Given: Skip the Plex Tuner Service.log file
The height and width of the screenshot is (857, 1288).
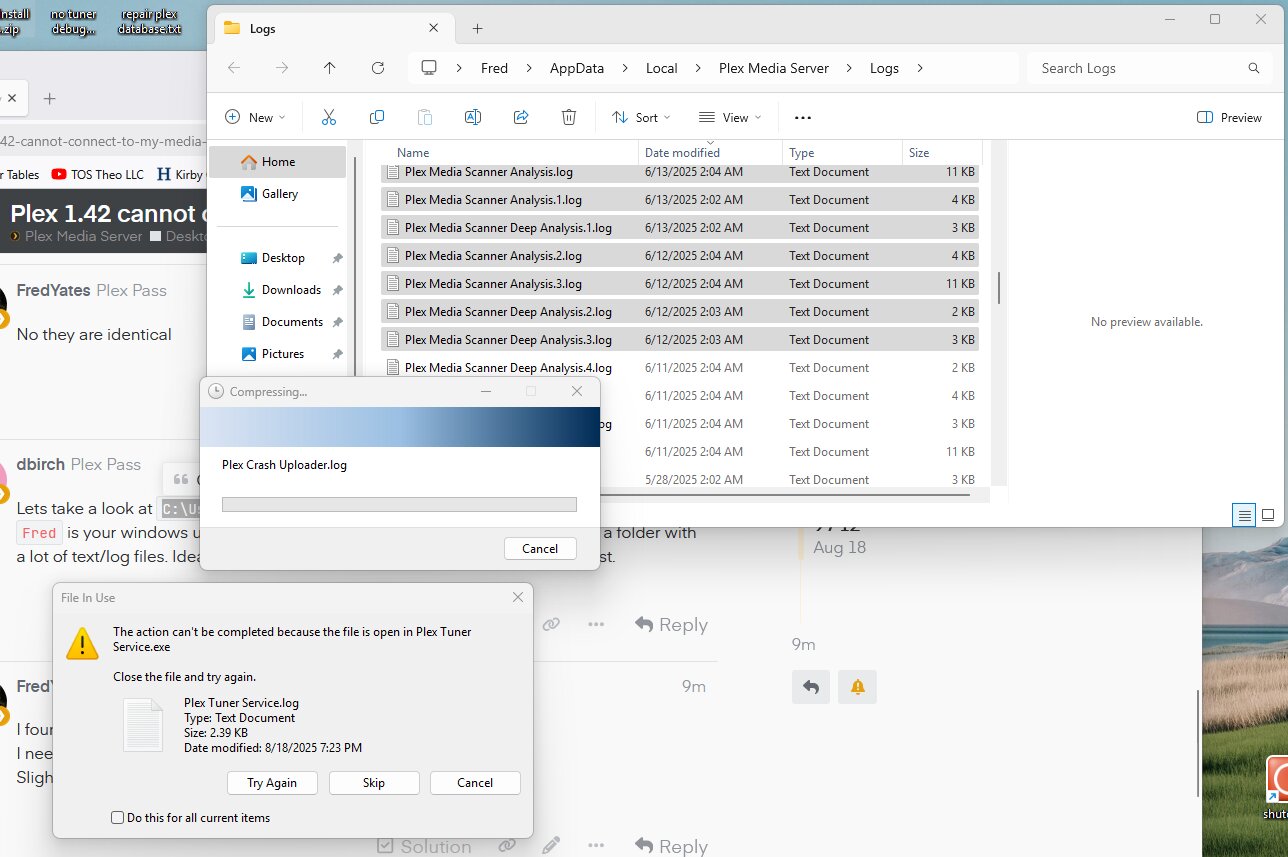Looking at the screenshot, I should (x=374, y=783).
